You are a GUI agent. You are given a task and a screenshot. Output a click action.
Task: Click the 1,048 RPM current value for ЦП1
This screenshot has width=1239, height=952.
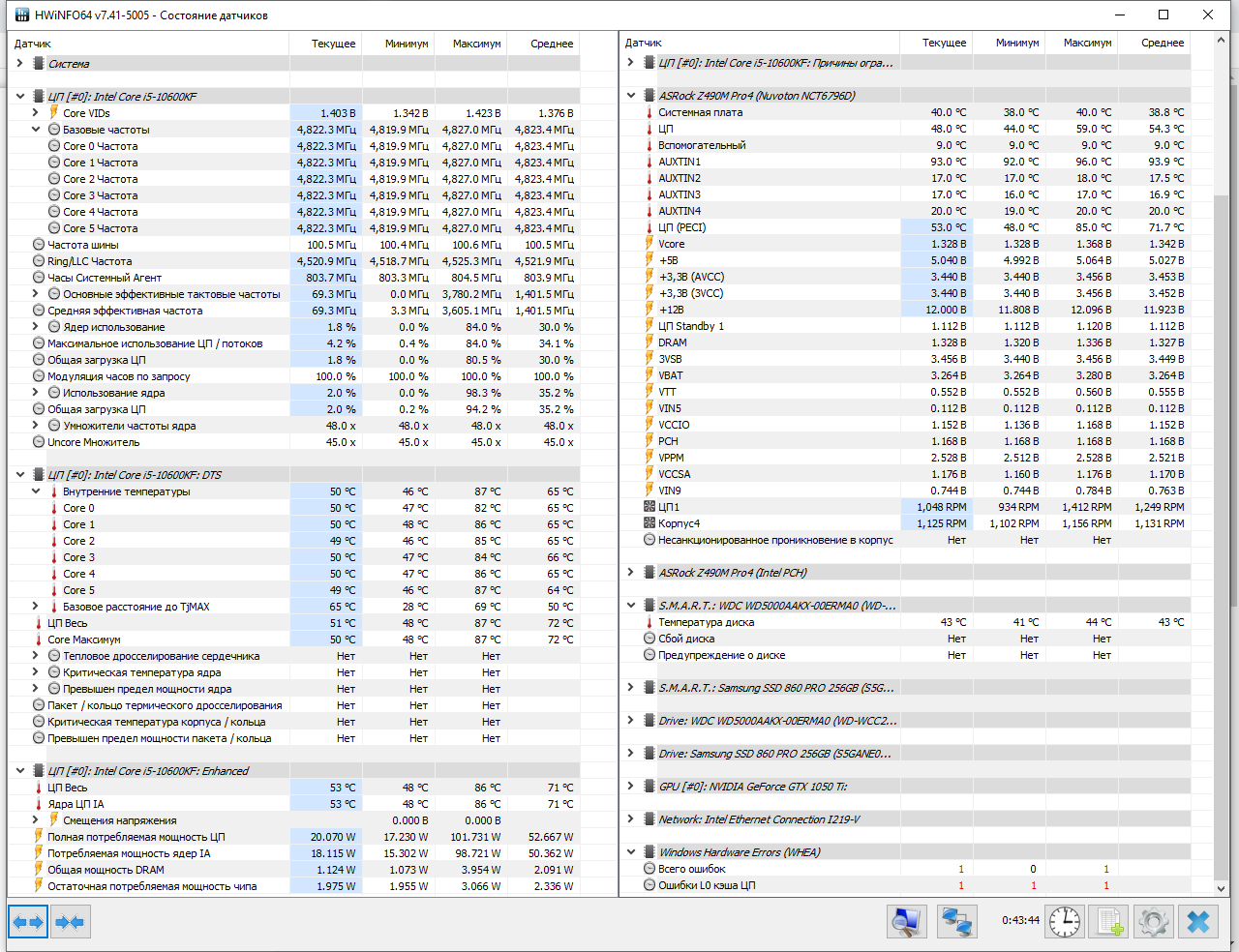(942, 507)
